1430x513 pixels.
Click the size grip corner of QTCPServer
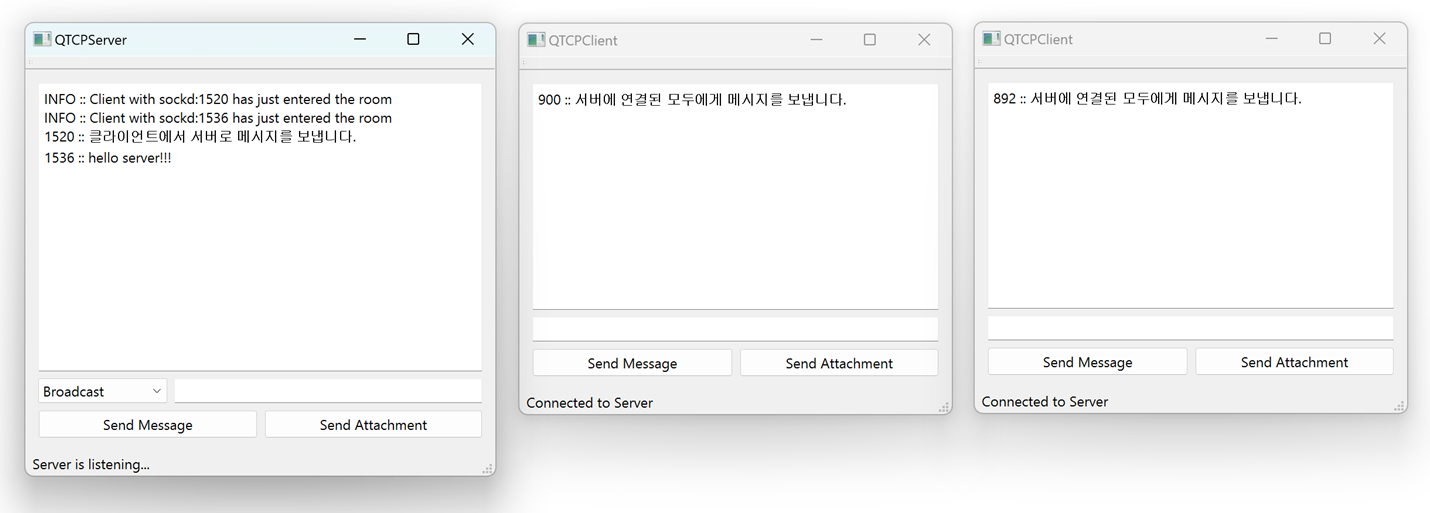pyautogui.click(x=488, y=468)
